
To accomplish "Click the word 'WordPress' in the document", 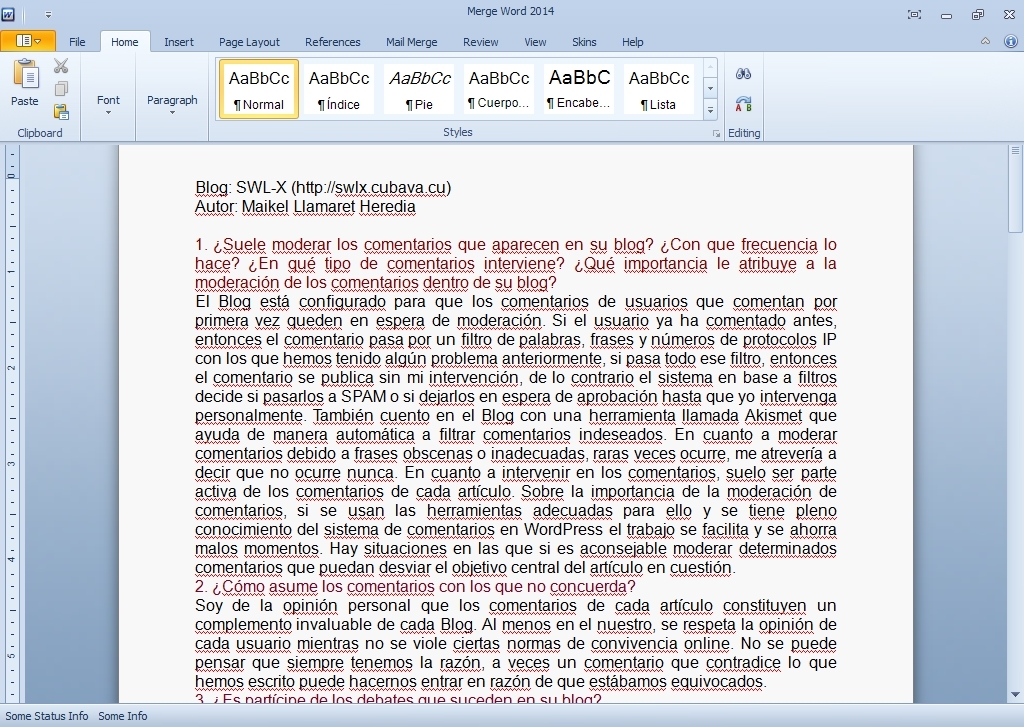I will (563, 529).
